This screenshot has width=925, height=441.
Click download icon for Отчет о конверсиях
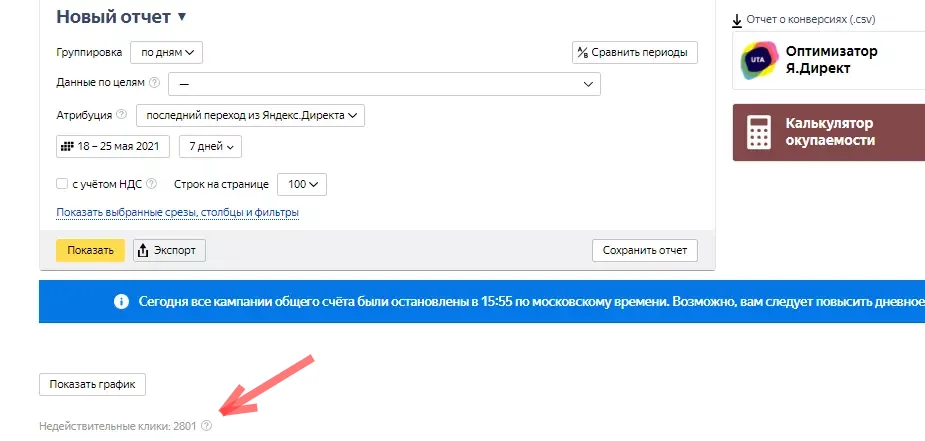737,21
